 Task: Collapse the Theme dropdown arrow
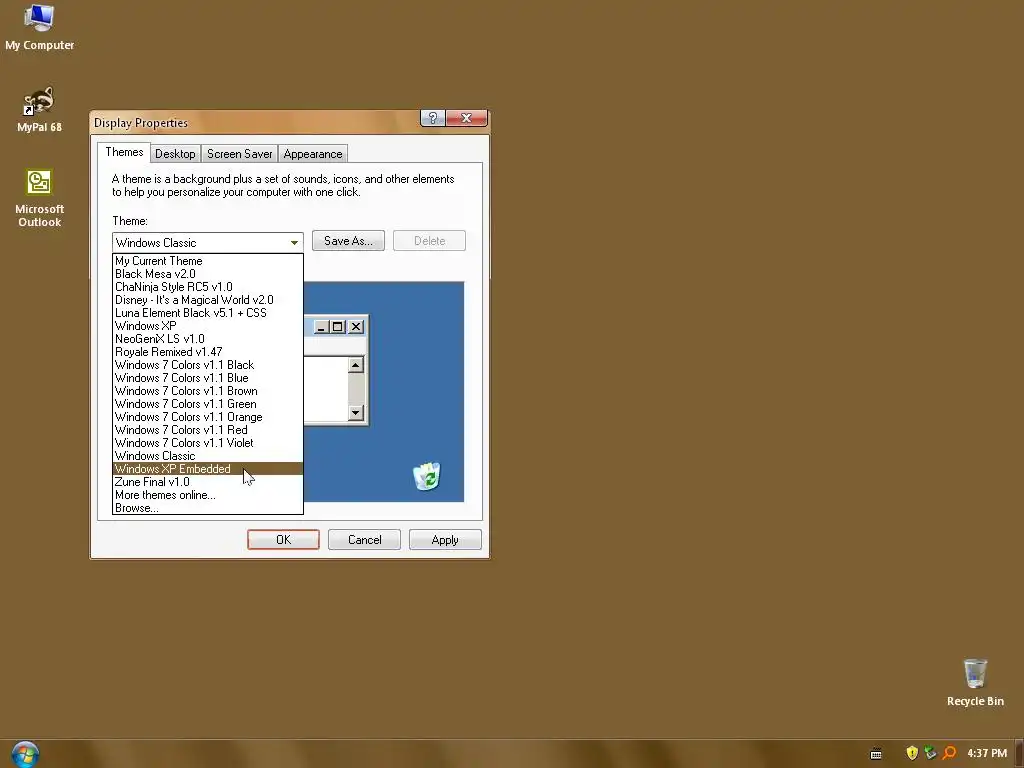(x=295, y=243)
